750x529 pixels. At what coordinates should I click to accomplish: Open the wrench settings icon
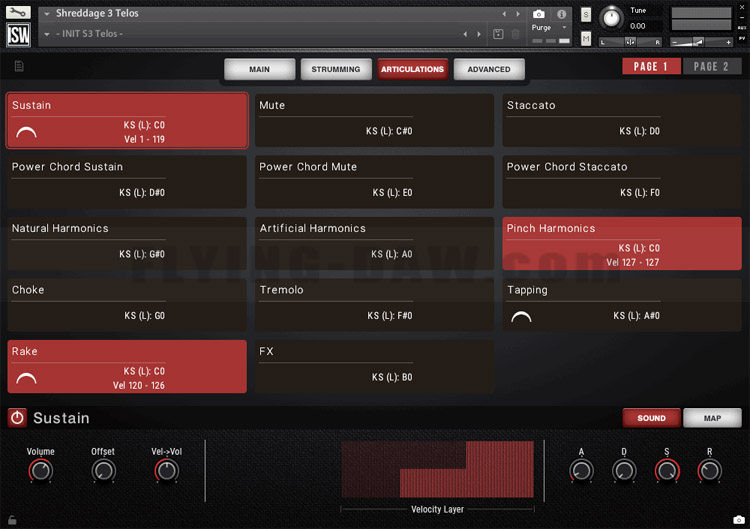tap(18, 12)
